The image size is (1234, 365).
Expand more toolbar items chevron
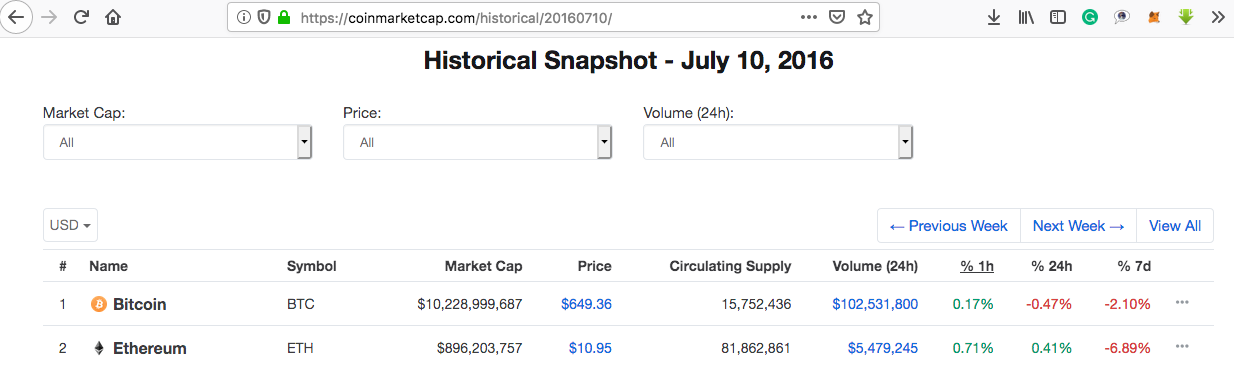pyautogui.click(x=1217, y=17)
